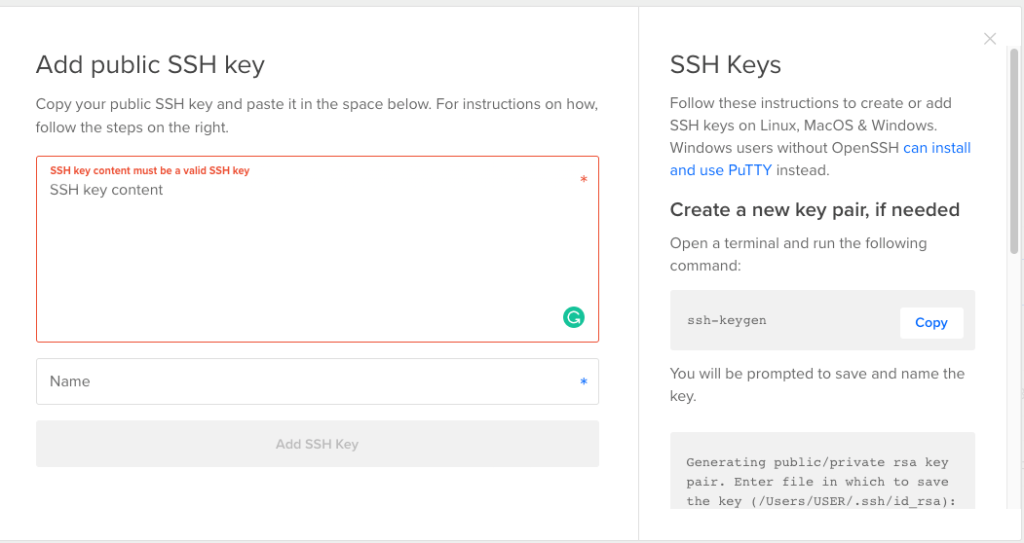
Task: Click the 'Copy your public SSH key' instruction text
Action: [x=317, y=115]
